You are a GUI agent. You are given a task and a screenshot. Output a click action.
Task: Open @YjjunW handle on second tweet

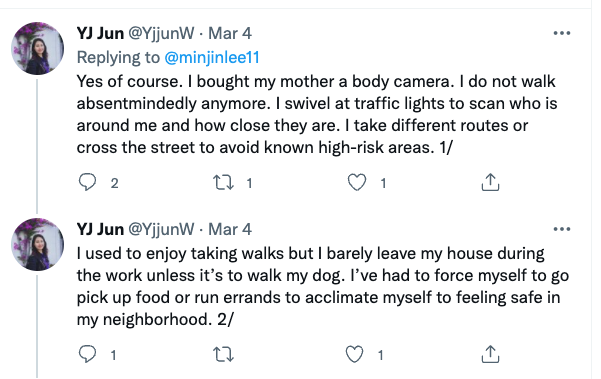(x=161, y=230)
